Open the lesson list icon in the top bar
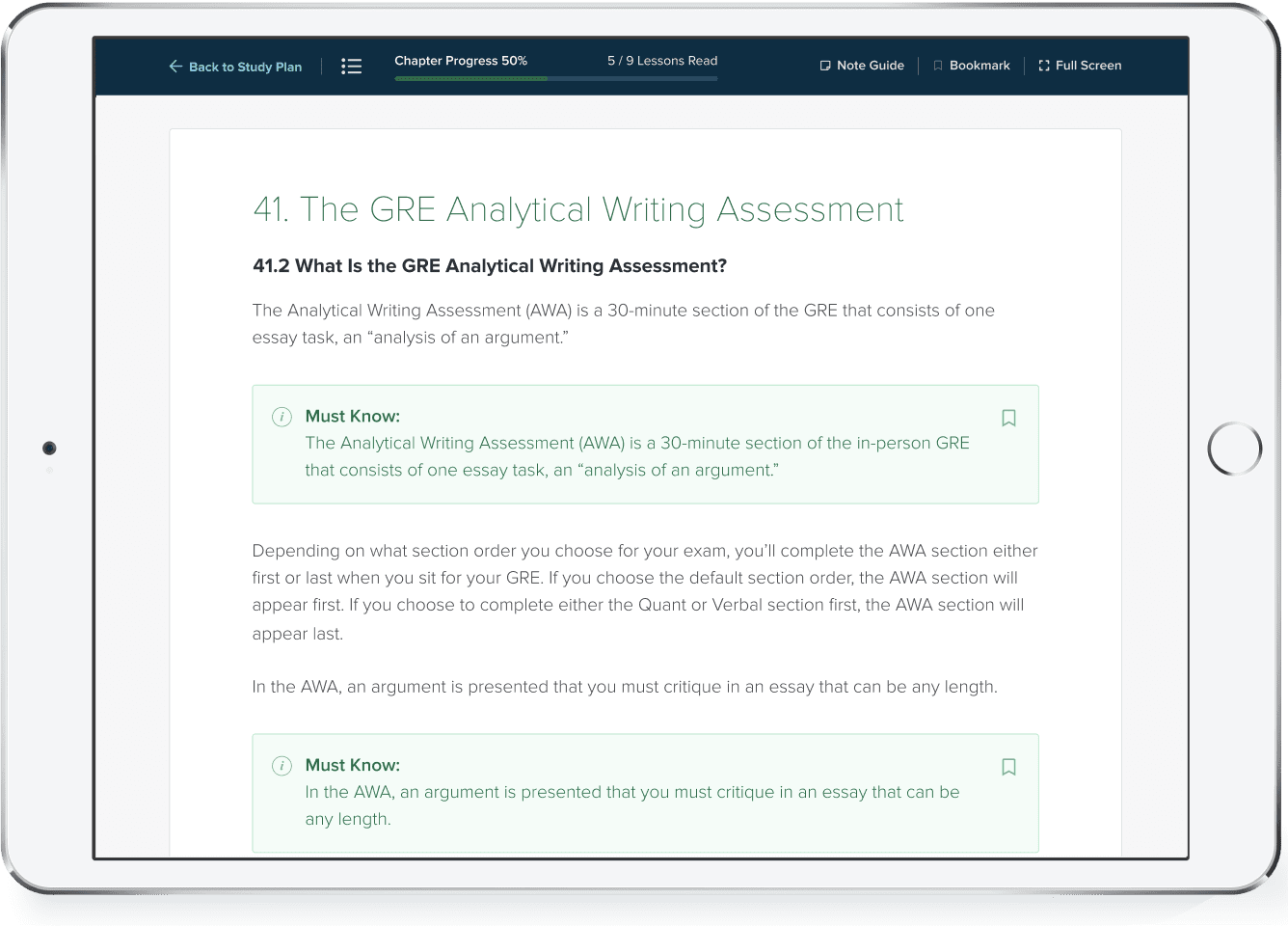1288x926 pixels. (351, 66)
